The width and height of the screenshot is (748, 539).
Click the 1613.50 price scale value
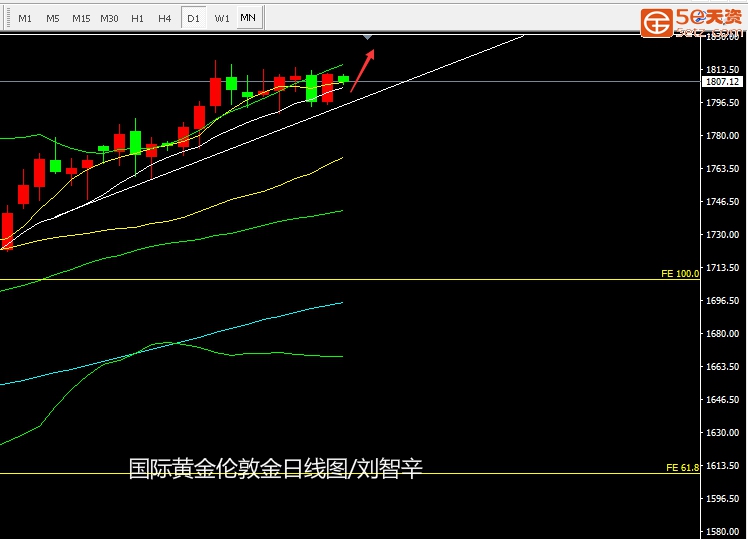point(722,465)
